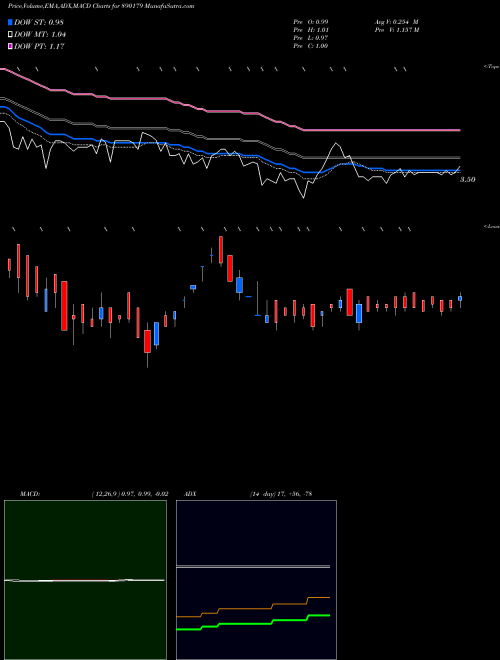Click the orange line in the ADX panel

(253, 607)
